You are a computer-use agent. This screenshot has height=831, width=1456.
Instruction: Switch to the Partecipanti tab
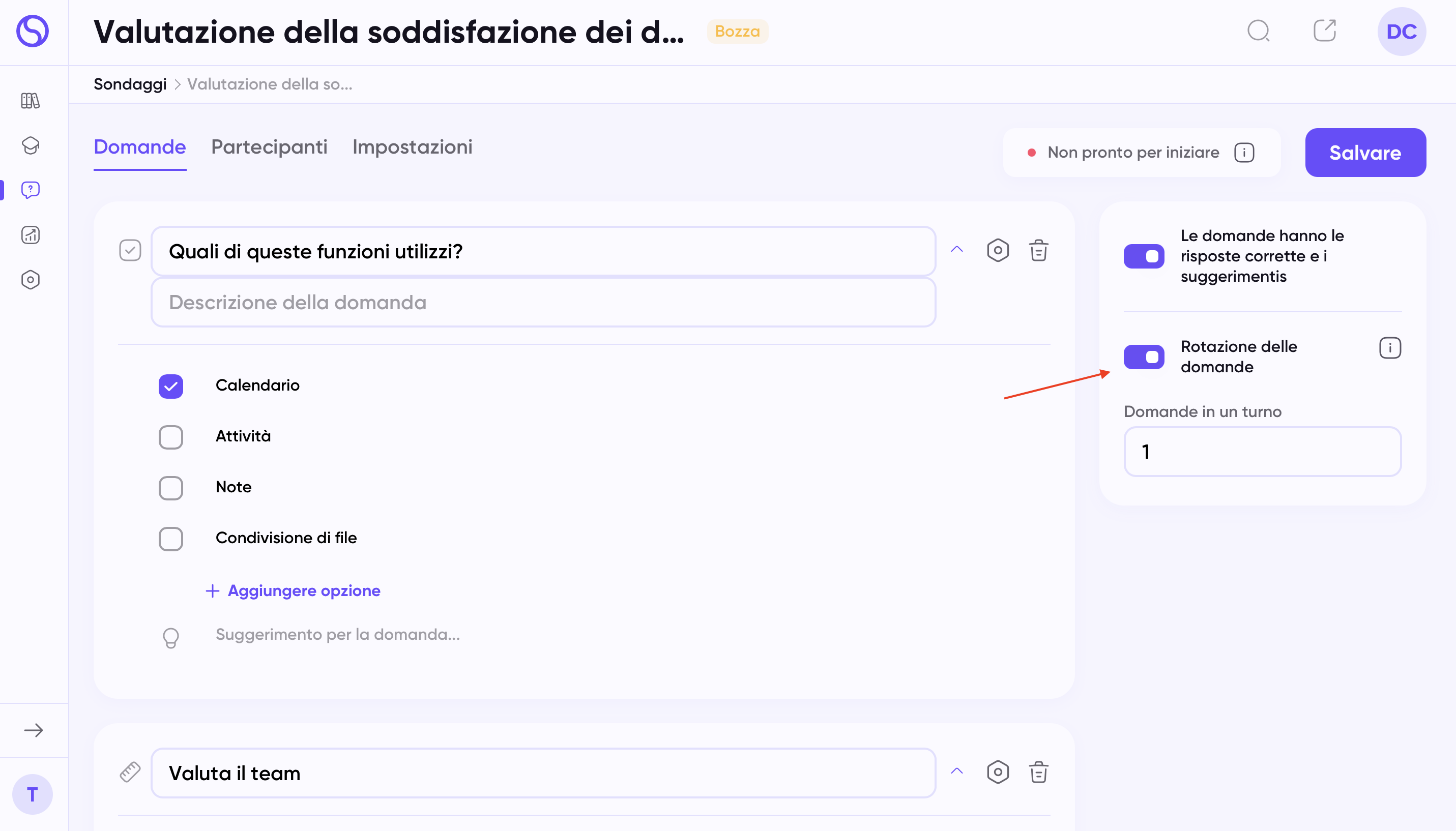click(269, 147)
